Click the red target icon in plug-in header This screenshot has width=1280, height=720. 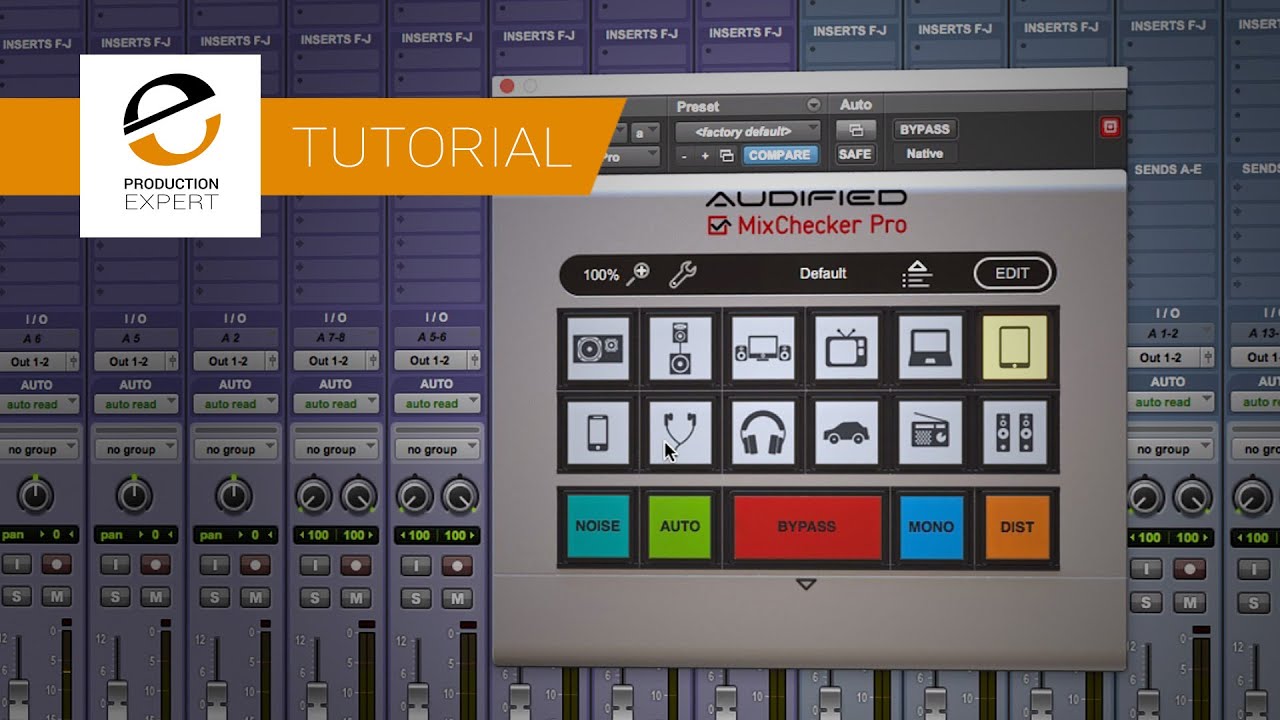[1110, 127]
